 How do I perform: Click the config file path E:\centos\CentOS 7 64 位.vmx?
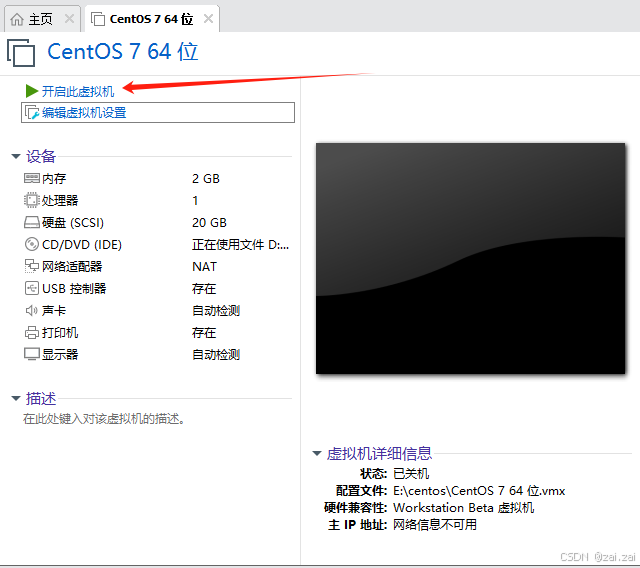tap(479, 490)
